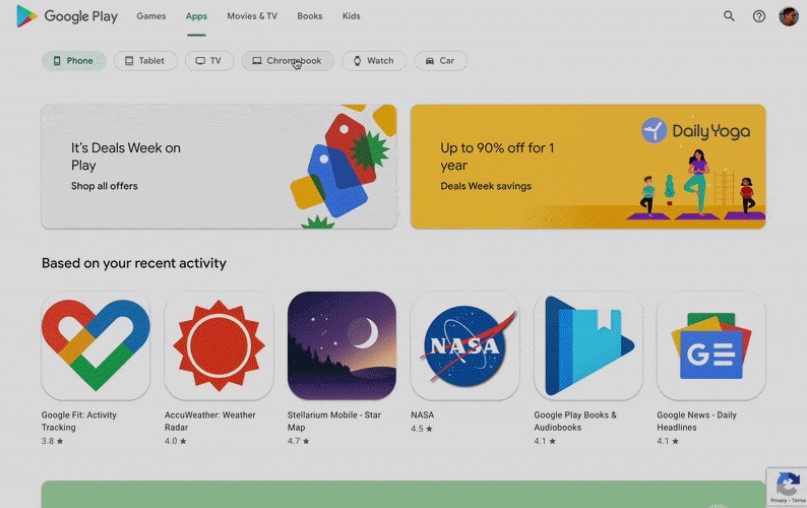807x508 pixels.
Task: Open Google News - Daily Headlines title
Action: point(697,421)
